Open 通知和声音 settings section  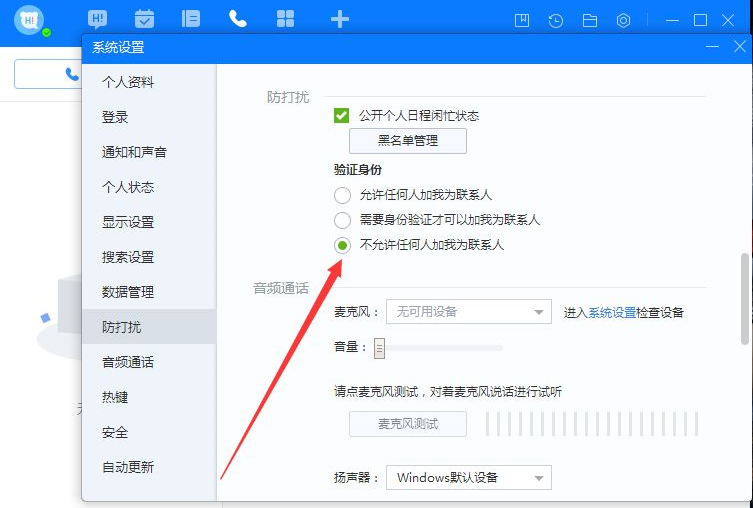[x=149, y=152]
